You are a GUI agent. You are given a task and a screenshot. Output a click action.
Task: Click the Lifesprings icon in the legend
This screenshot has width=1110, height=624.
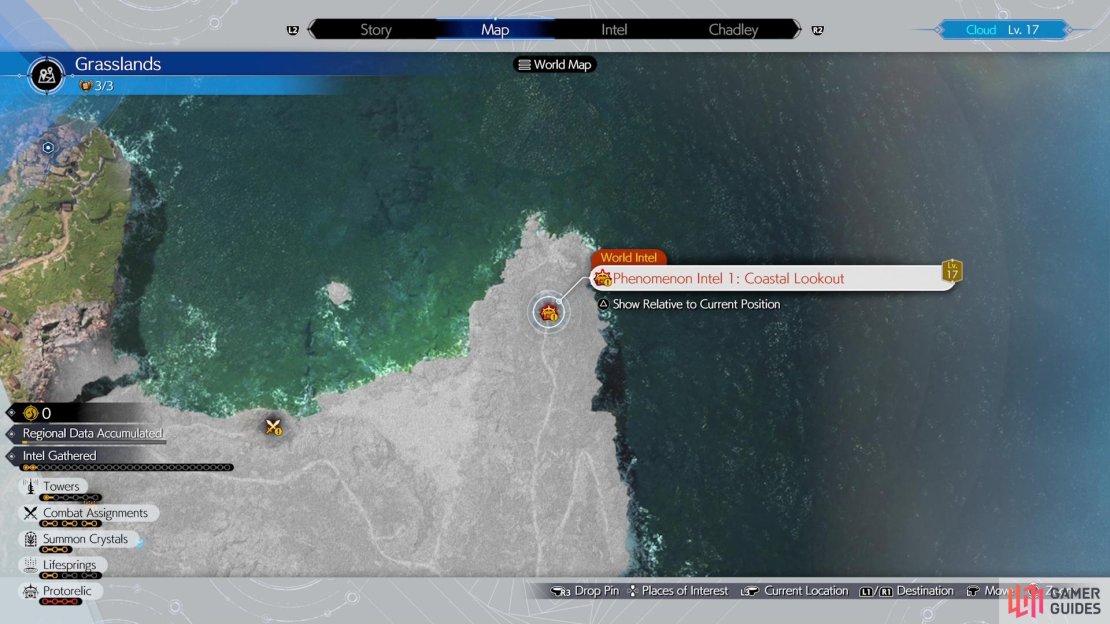(x=30, y=565)
